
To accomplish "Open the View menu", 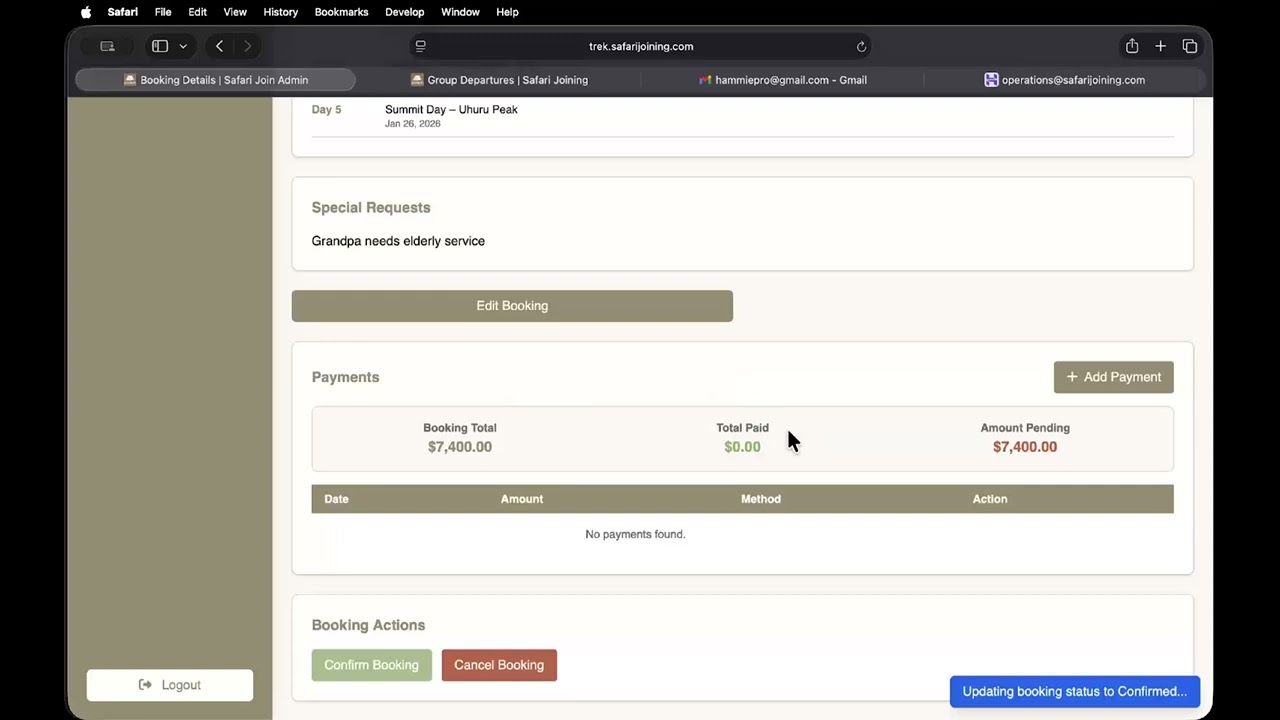I will point(235,12).
